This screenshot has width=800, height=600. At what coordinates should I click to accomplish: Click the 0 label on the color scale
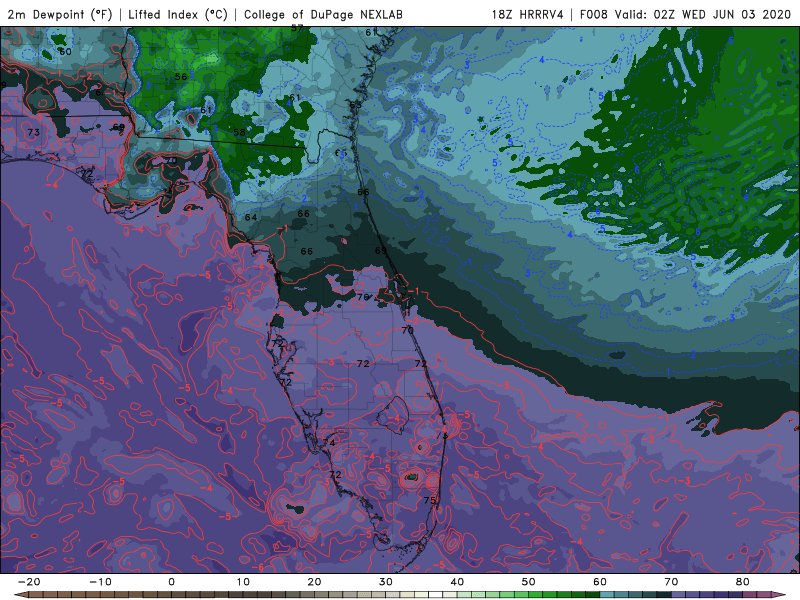point(171,582)
